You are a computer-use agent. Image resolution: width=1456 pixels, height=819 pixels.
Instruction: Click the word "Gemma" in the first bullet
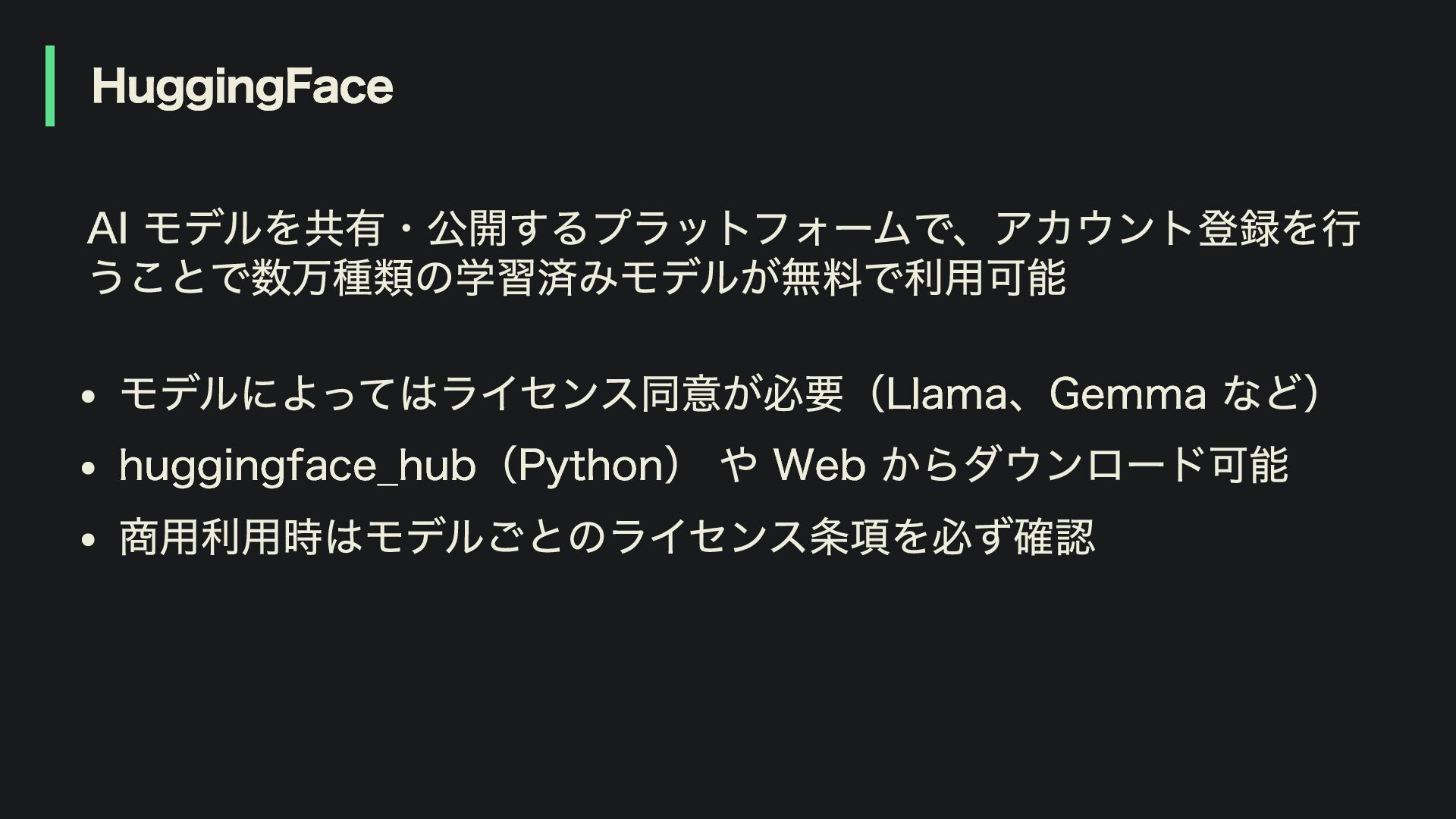(x=1128, y=394)
